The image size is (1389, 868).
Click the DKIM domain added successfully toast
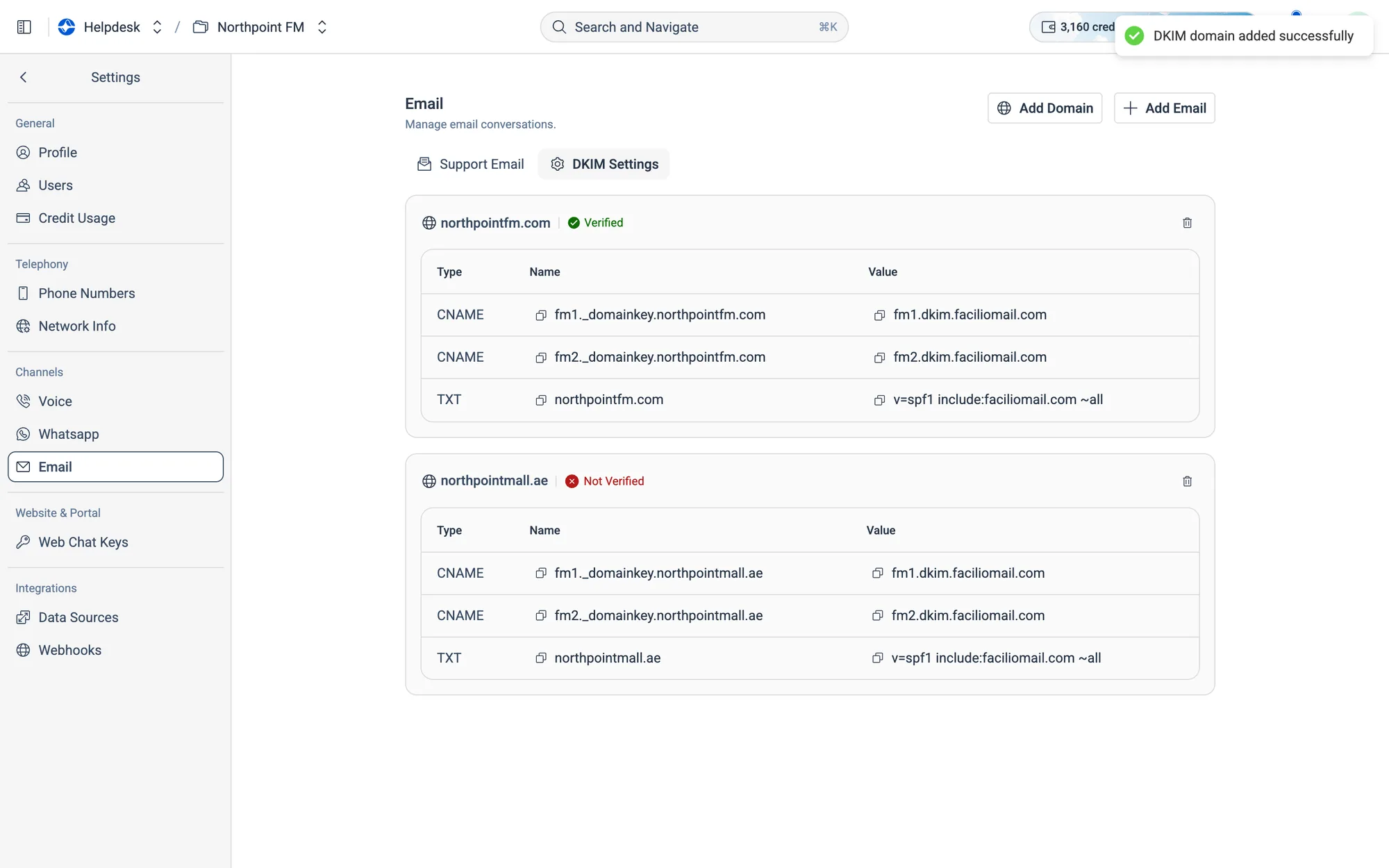(1243, 36)
